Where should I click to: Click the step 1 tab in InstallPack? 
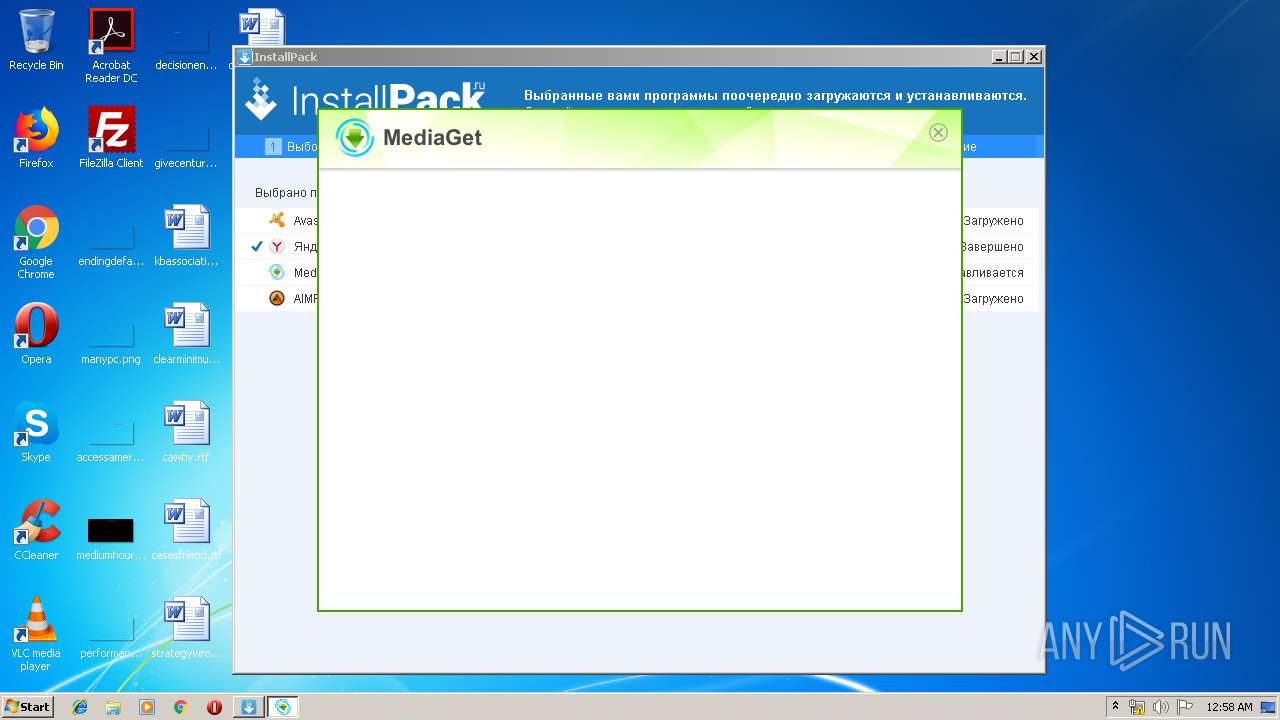(x=291, y=147)
